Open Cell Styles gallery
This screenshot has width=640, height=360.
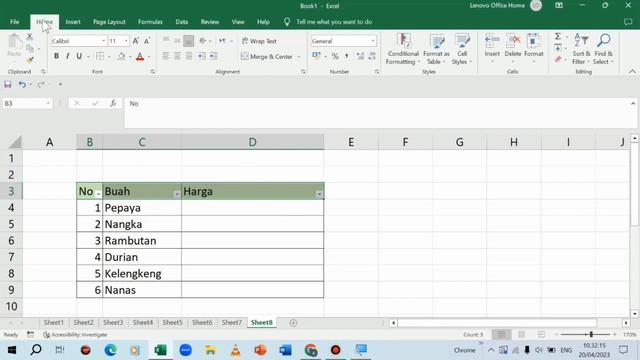[x=462, y=49]
